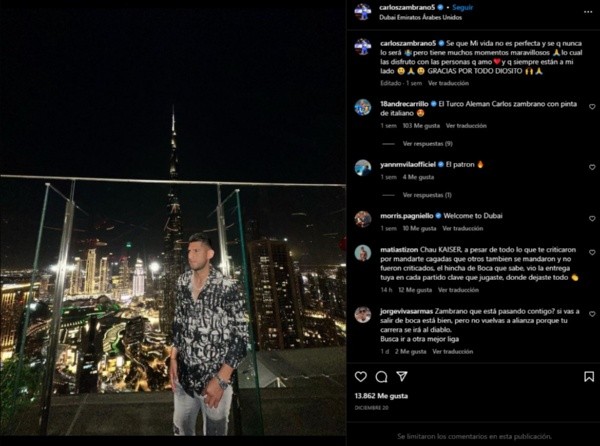Viewport: 600px width, 446px height.
Task: Open yannmvilaofficiel's profile avatar
Action: click(x=362, y=168)
